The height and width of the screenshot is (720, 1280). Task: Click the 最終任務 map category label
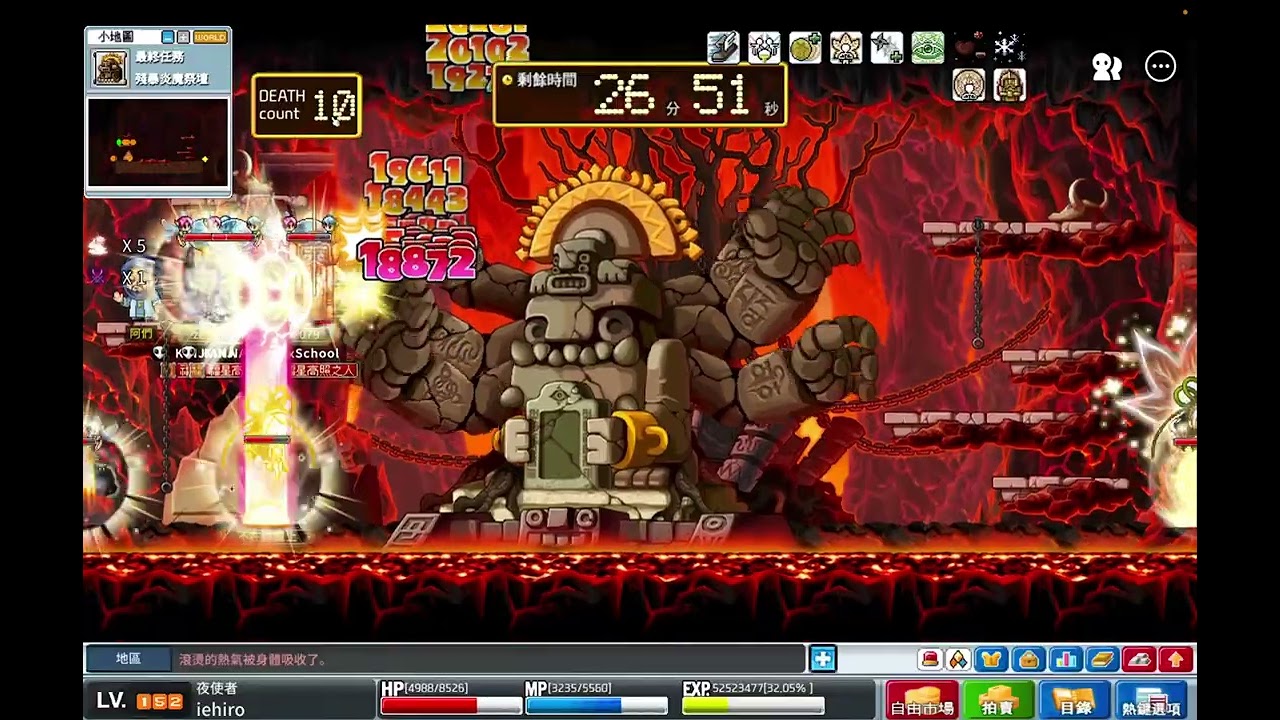tap(159, 58)
